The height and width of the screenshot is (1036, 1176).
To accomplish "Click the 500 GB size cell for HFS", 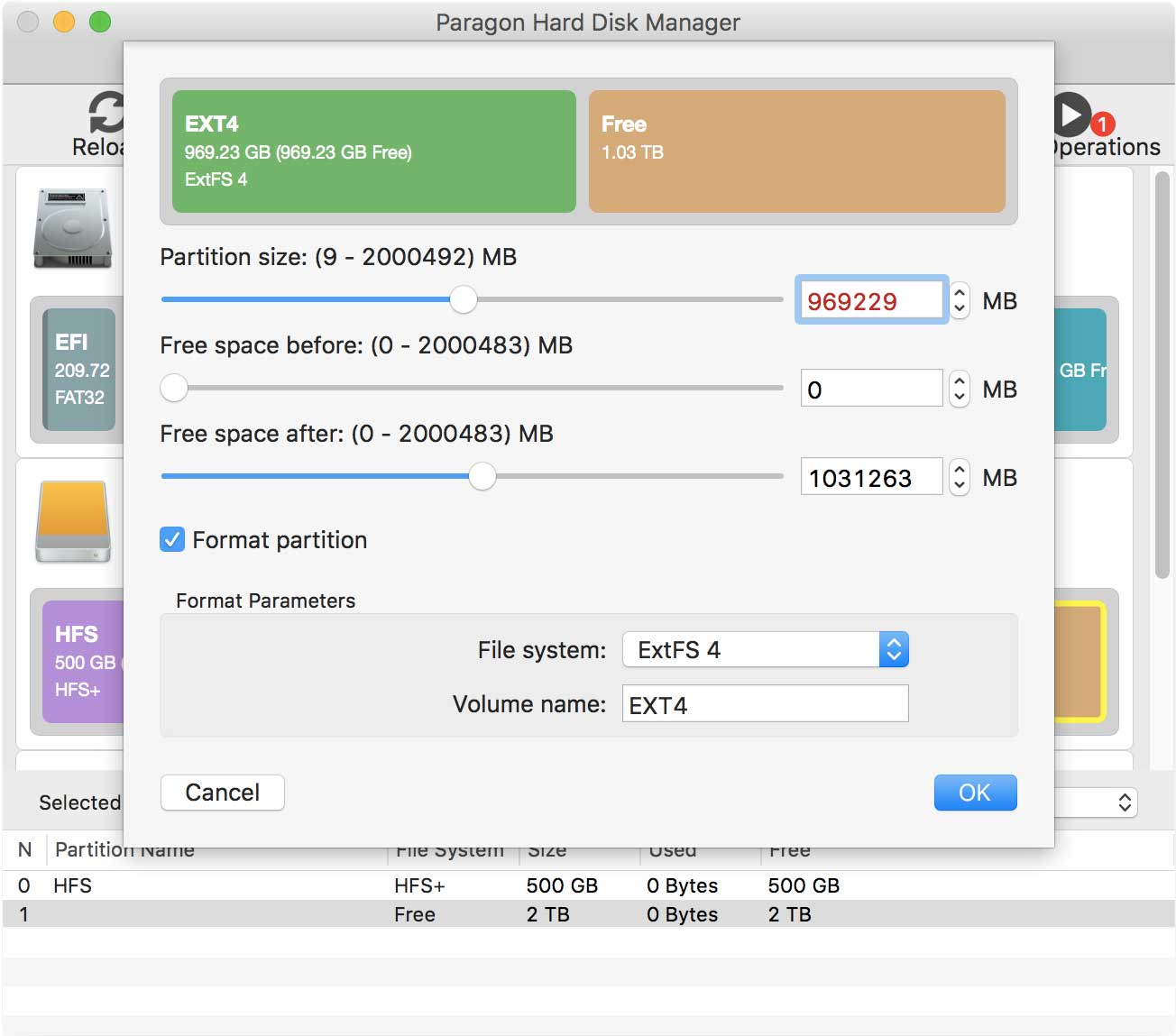I will pyautogui.click(x=562, y=885).
